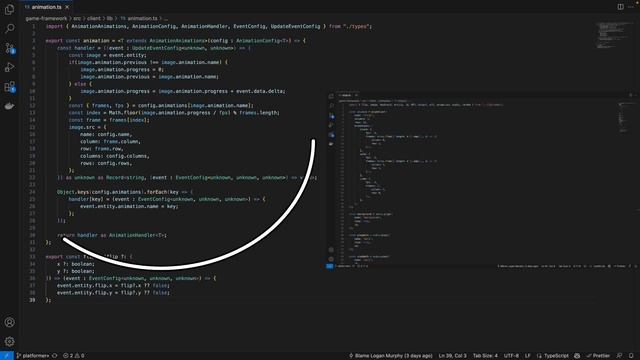
Task: Open the notifications bell in status bar
Action: [631, 356]
